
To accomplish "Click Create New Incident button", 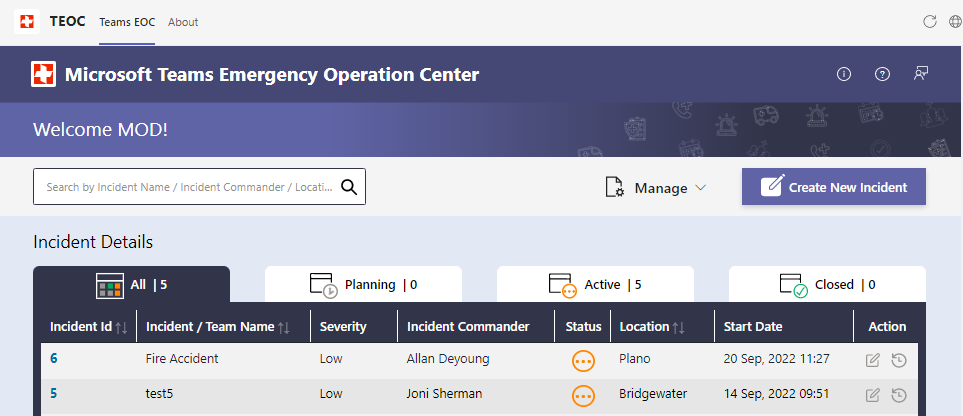I will [x=834, y=187].
